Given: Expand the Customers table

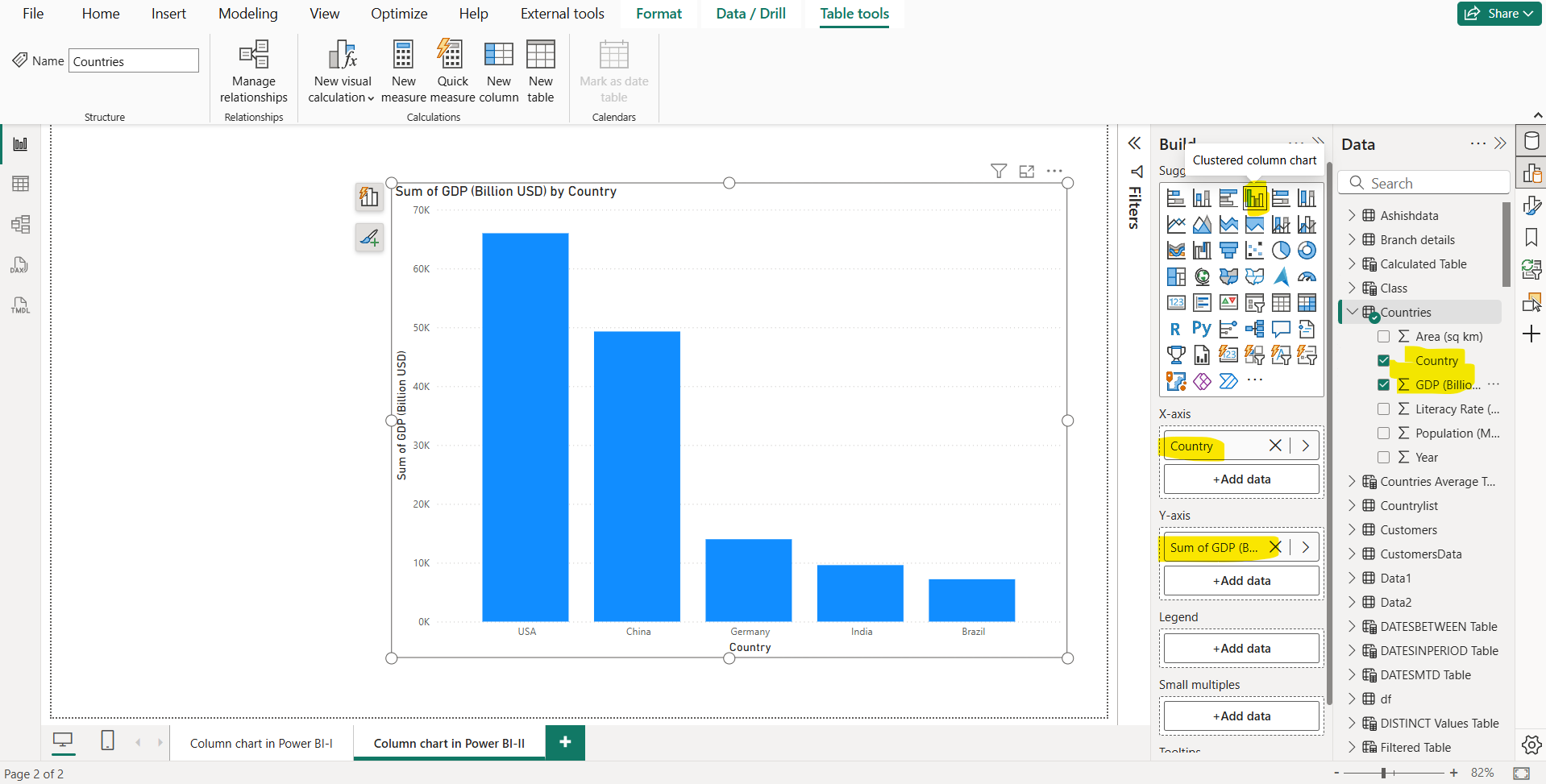Looking at the screenshot, I should (x=1352, y=529).
